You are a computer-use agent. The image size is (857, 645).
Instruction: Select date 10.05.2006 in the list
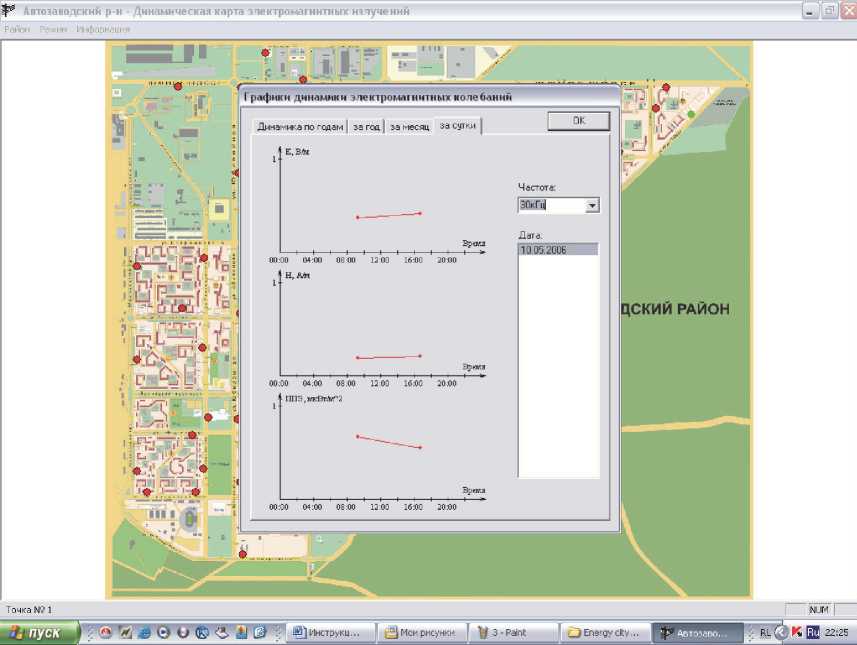click(x=558, y=250)
